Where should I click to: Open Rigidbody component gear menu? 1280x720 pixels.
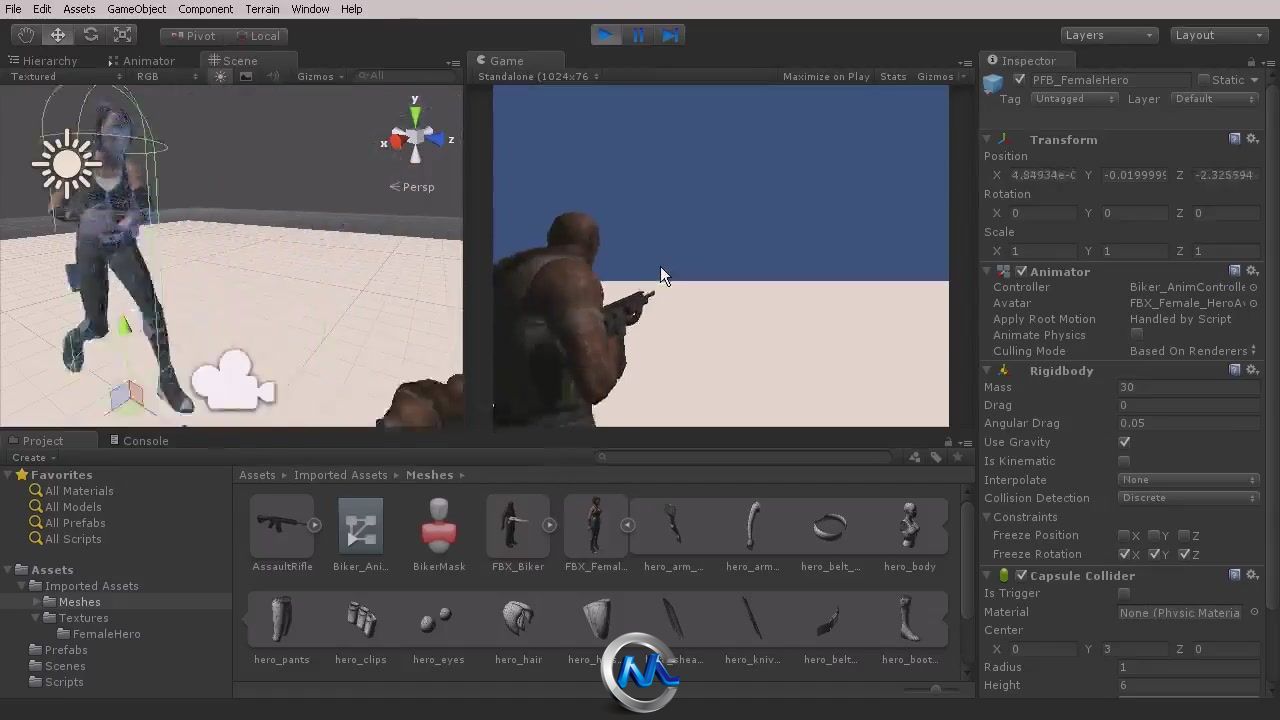1252,370
